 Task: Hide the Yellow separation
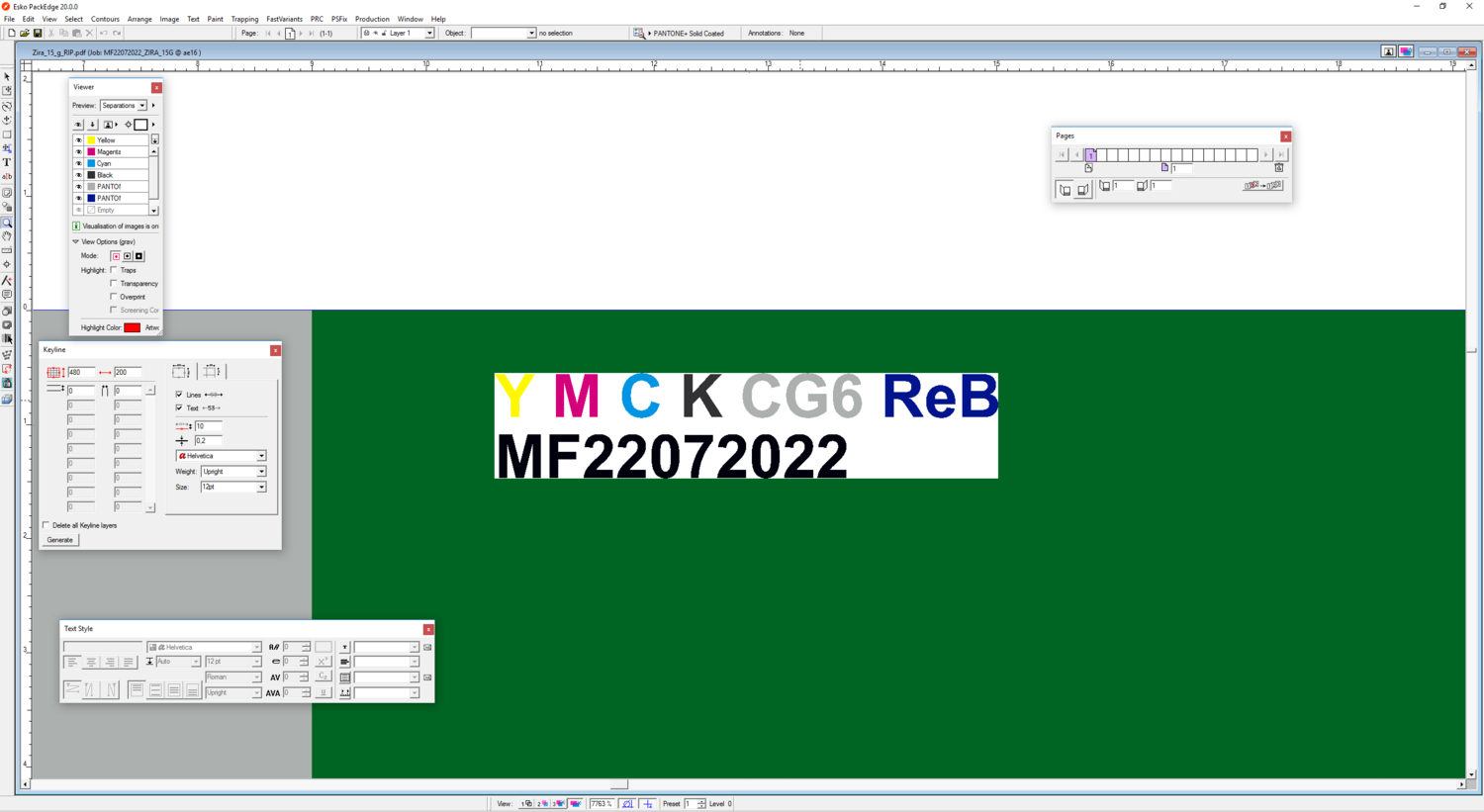[x=77, y=139]
